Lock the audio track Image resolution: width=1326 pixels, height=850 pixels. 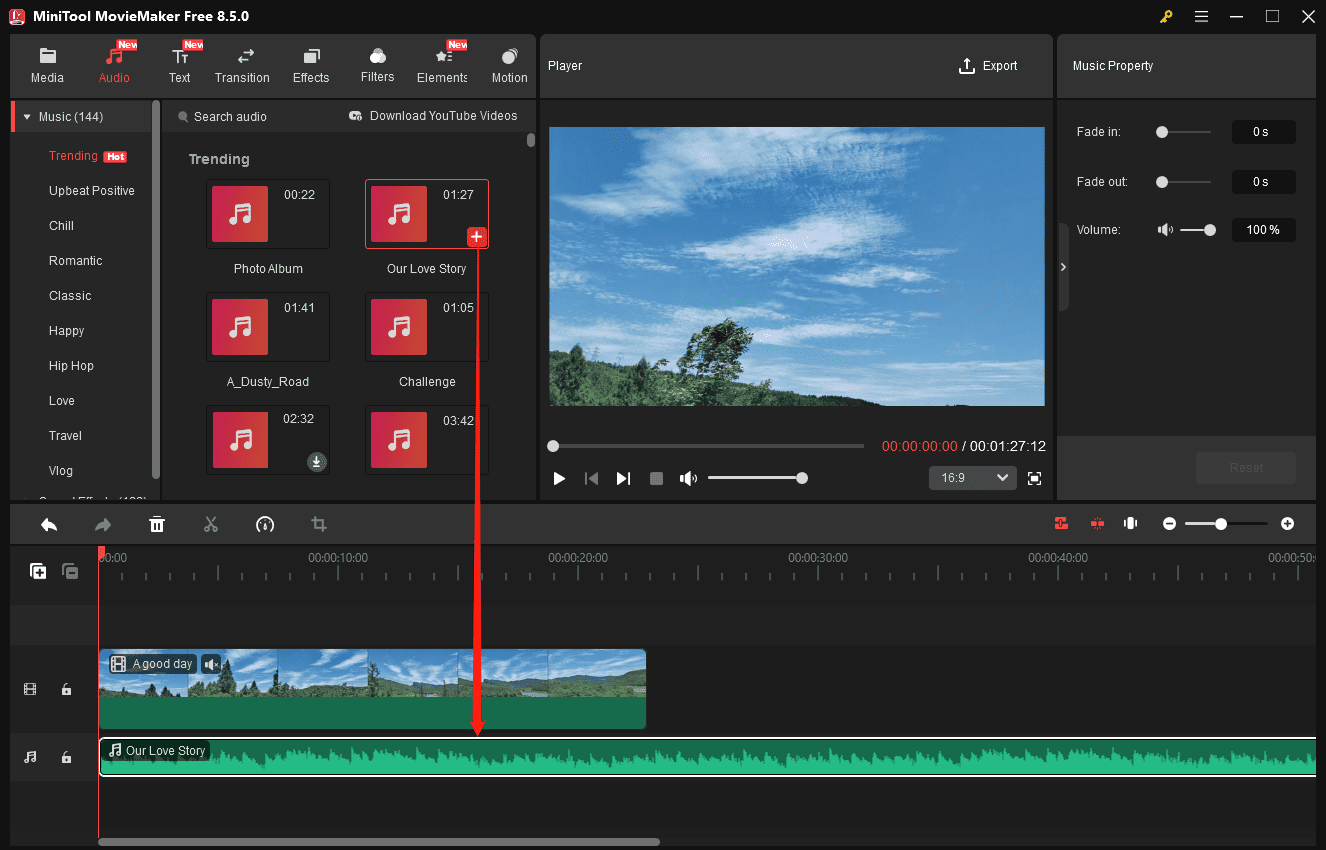point(66,757)
